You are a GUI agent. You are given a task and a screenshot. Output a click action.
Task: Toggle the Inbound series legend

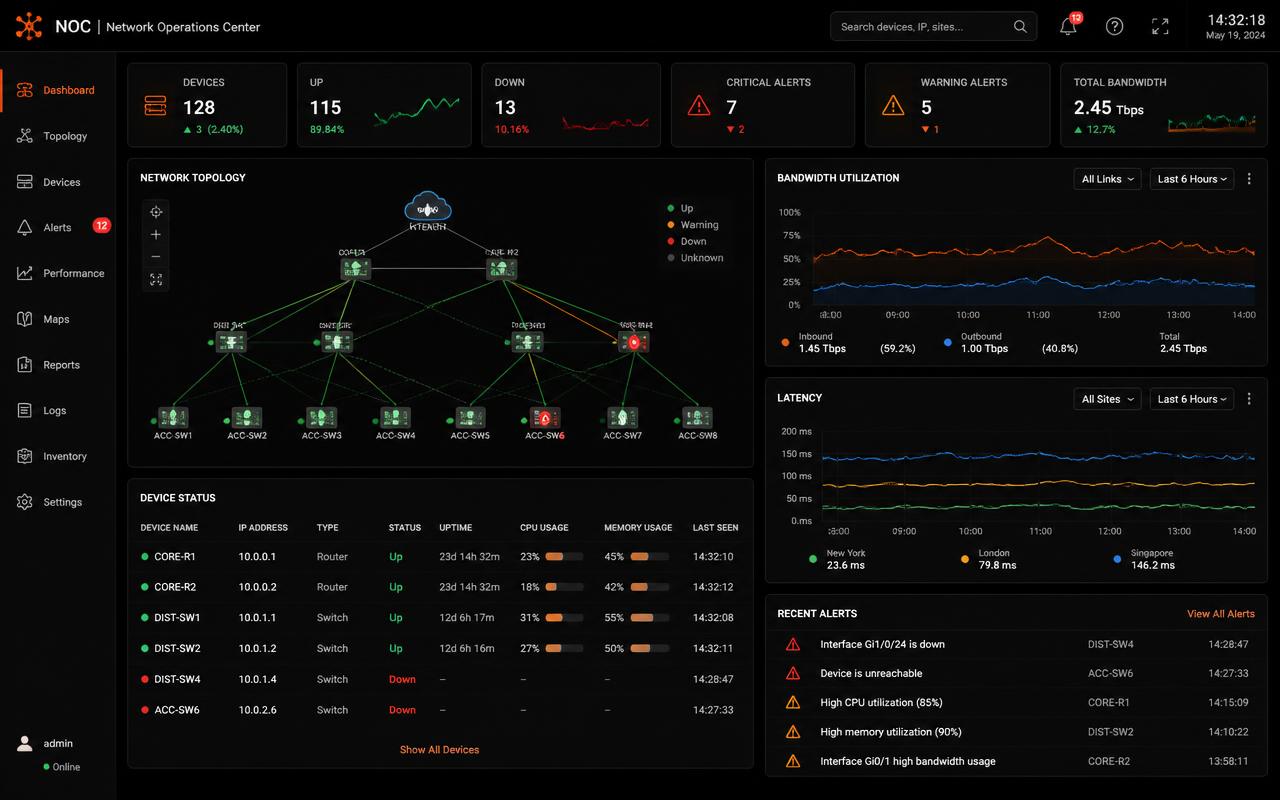pos(814,343)
